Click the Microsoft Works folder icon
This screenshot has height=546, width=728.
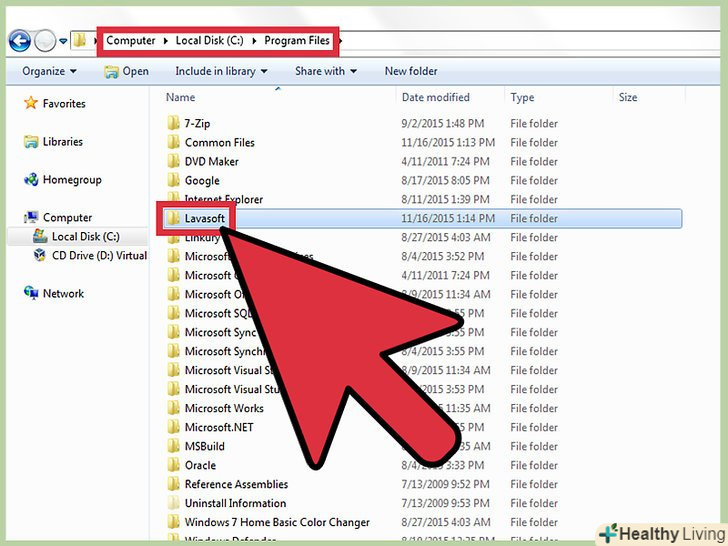click(x=173, y=408)
